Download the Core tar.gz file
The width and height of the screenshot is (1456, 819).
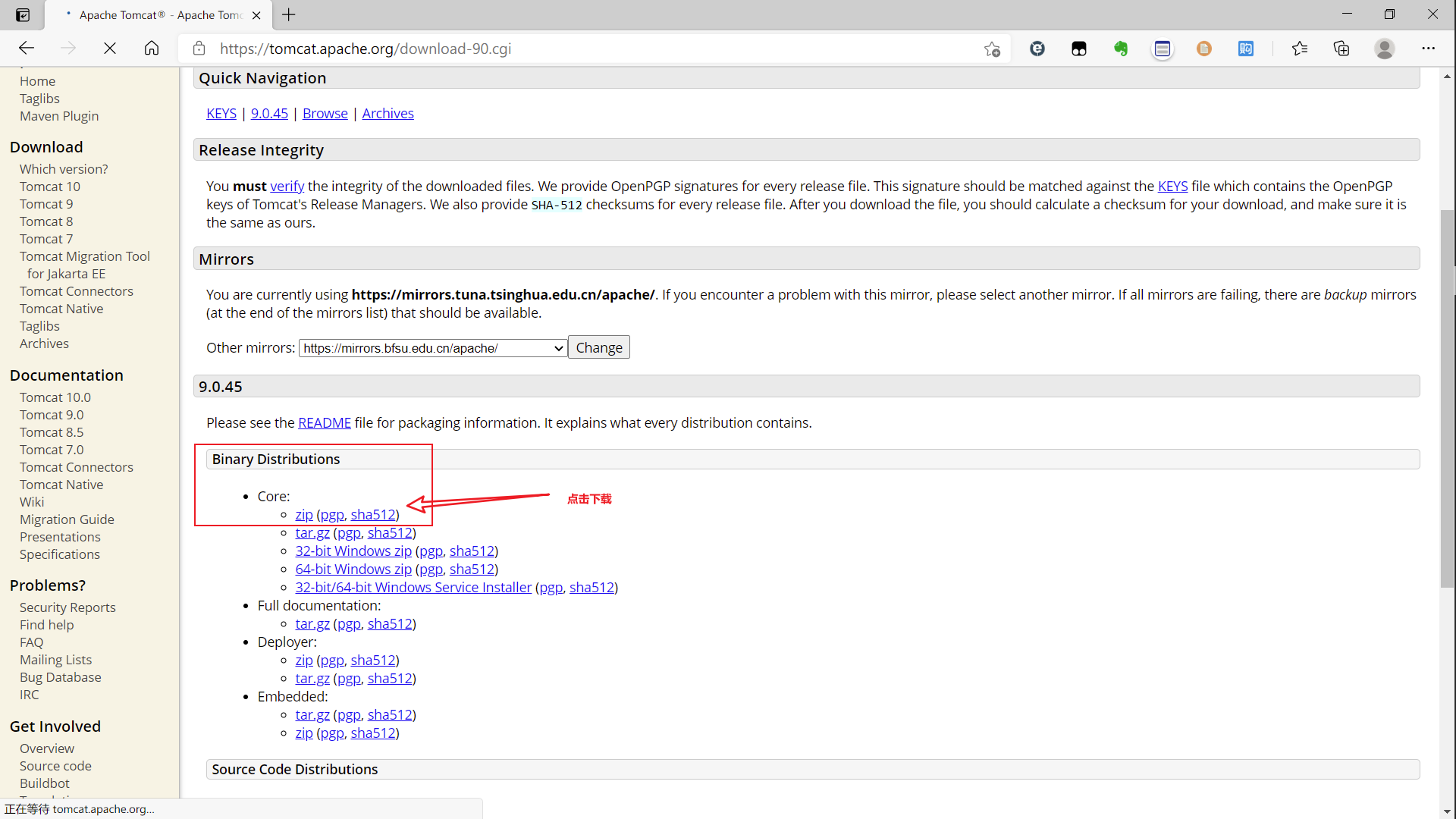[312, 532]
